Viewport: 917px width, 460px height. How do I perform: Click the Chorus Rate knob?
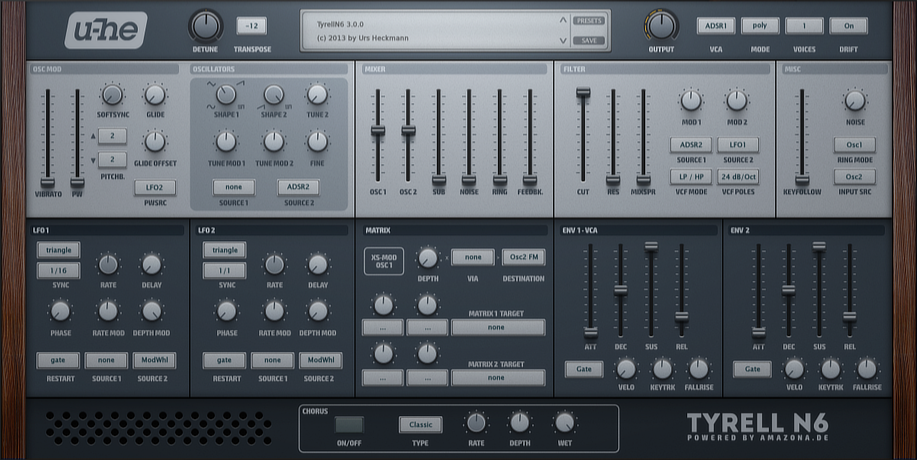(x=476, y=422)
